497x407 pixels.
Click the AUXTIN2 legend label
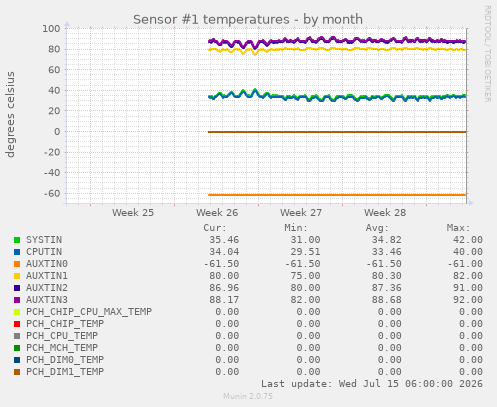(47, 288)
